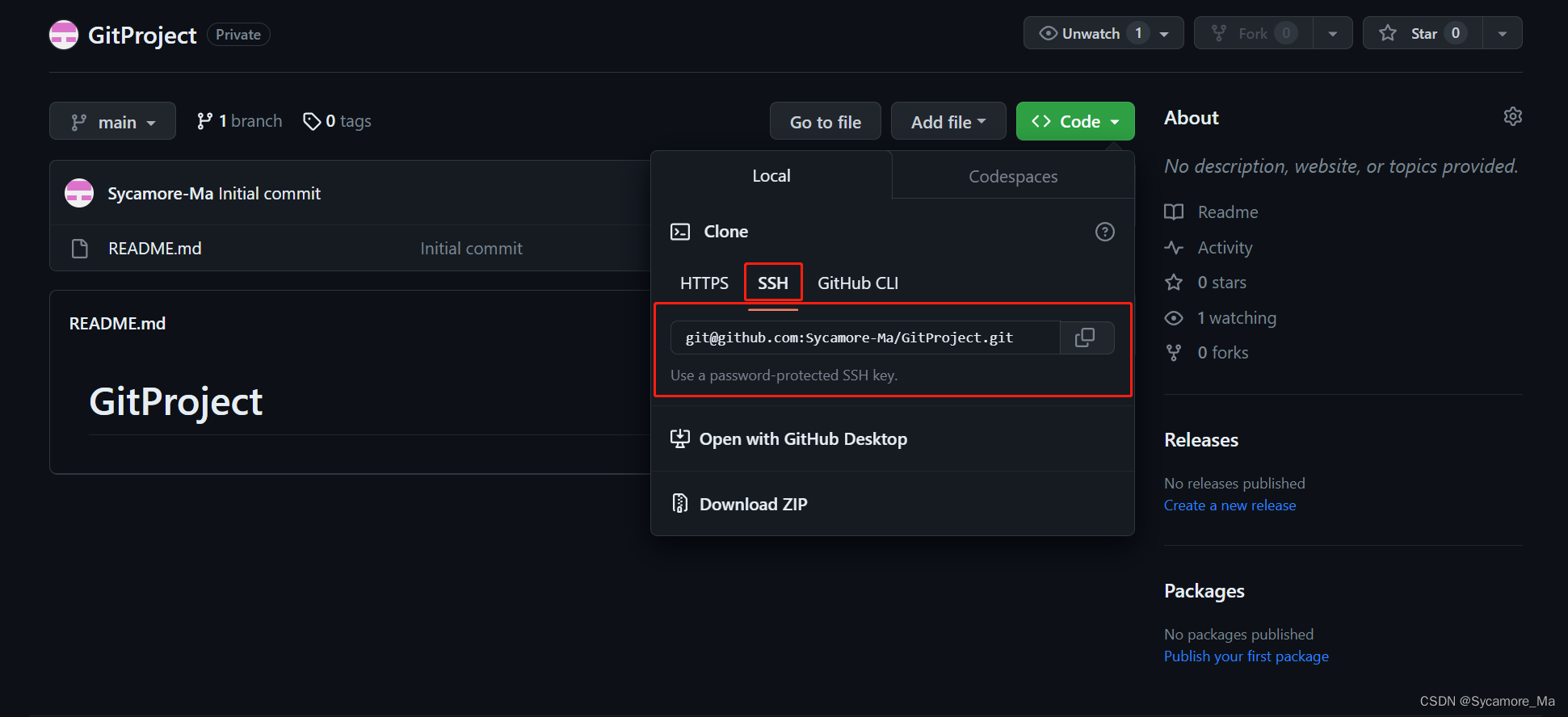Open the Star lists dropdown arrow
The height and width of the screenshot is (717, 1568).
(1503, 34)
